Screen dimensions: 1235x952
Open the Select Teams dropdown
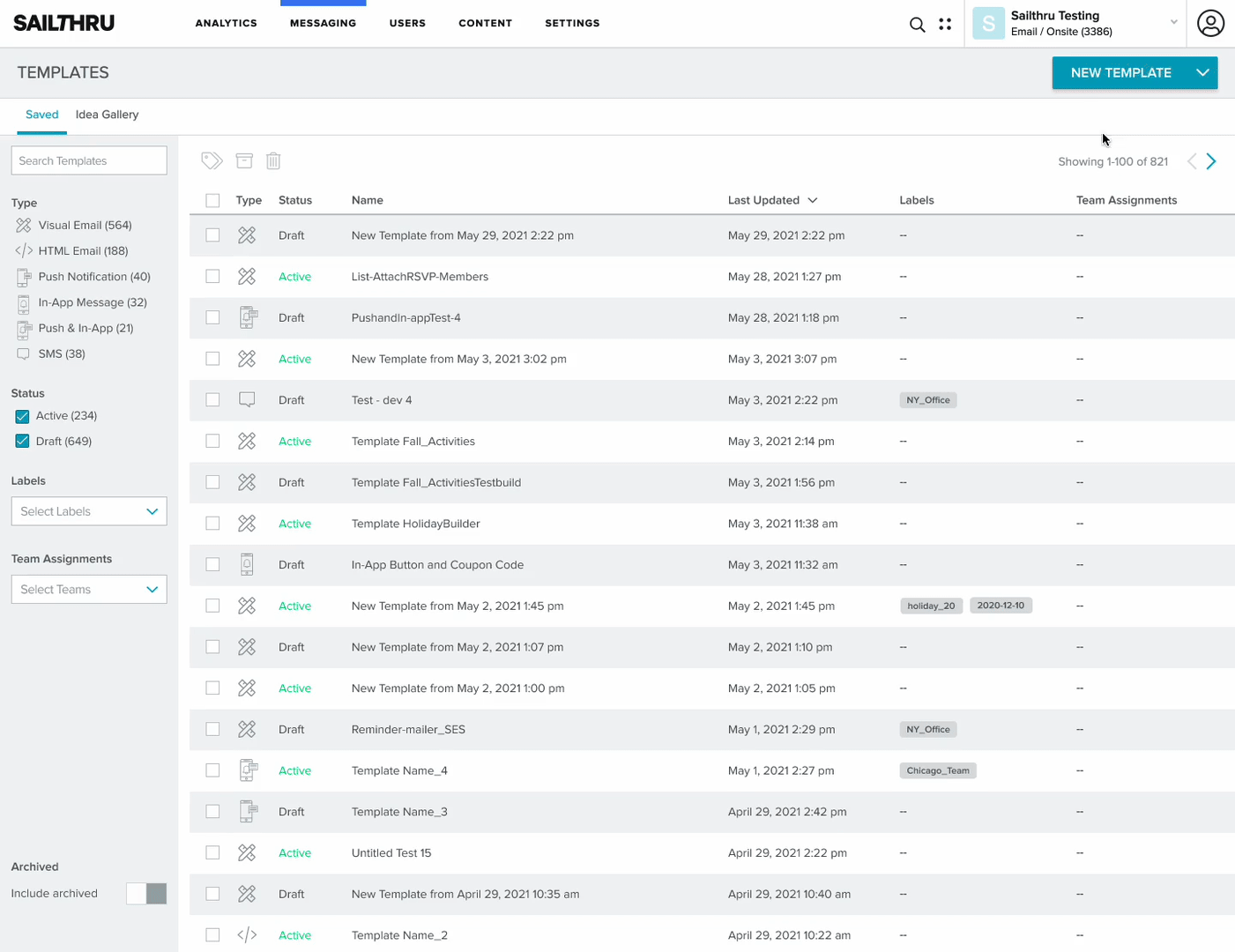click(89, 590)
